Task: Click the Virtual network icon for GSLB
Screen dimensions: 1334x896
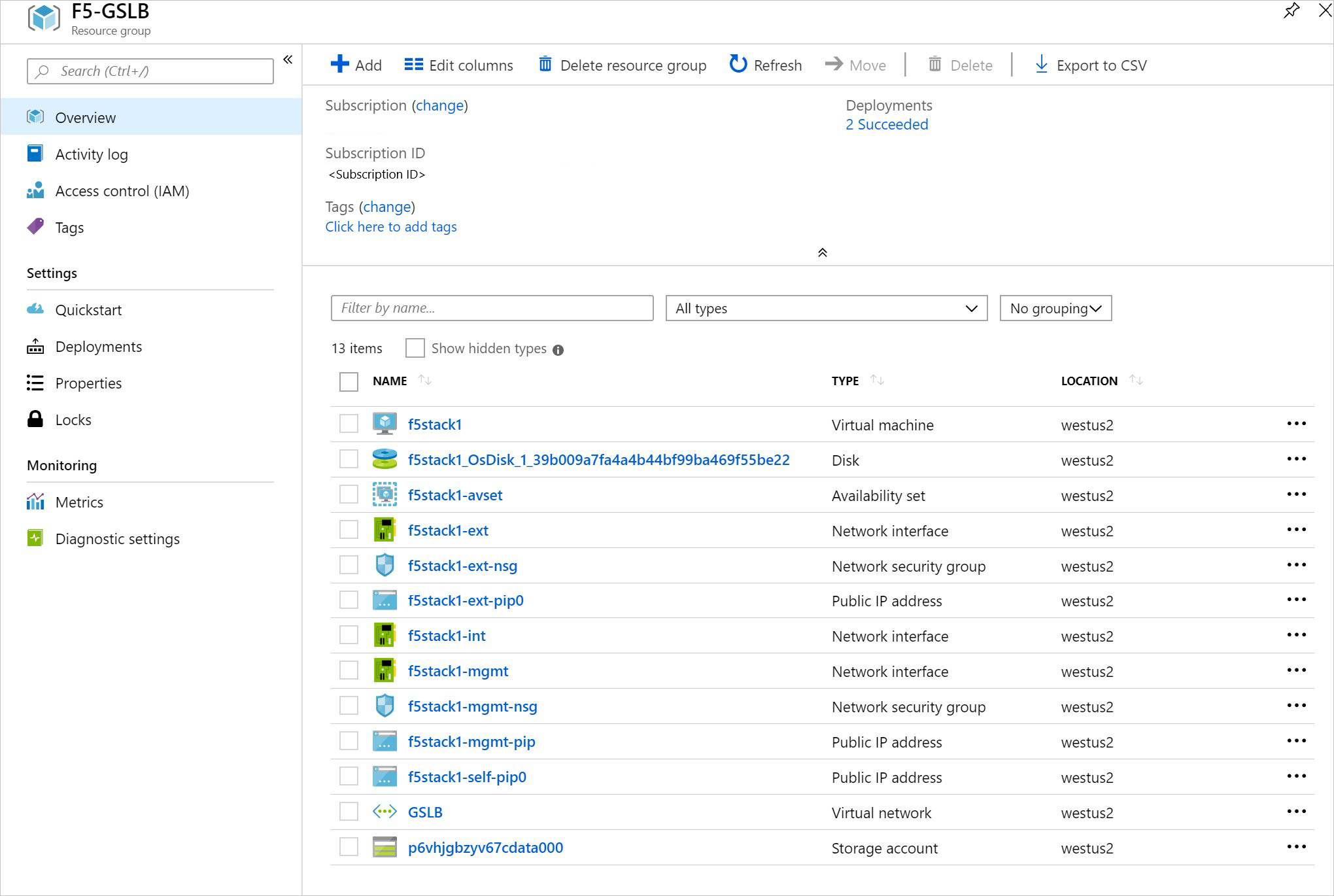Action: click(384, 812)
